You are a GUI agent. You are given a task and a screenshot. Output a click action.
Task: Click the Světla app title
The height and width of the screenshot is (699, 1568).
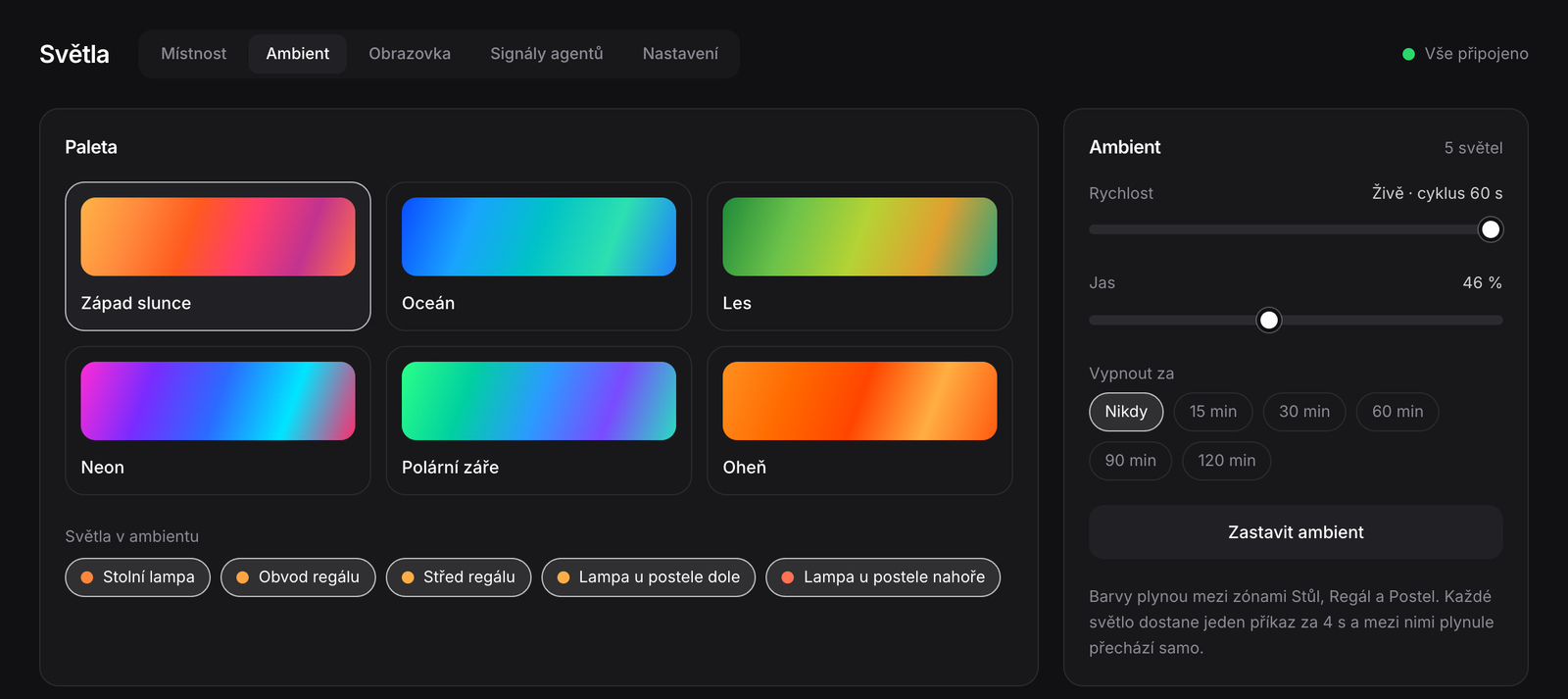[x=74, y=54]
